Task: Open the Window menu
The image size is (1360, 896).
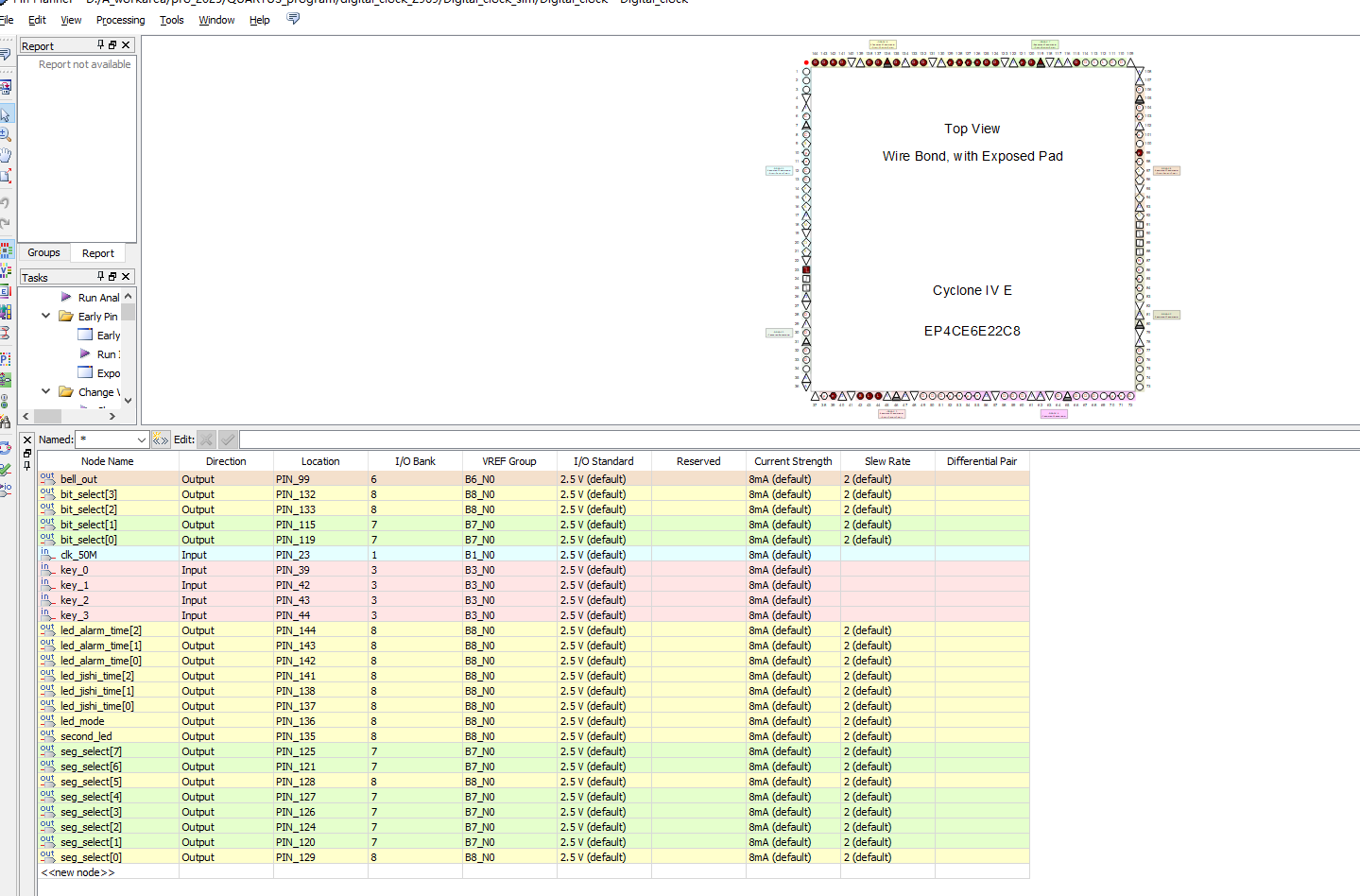Action: tap(216, 20)
